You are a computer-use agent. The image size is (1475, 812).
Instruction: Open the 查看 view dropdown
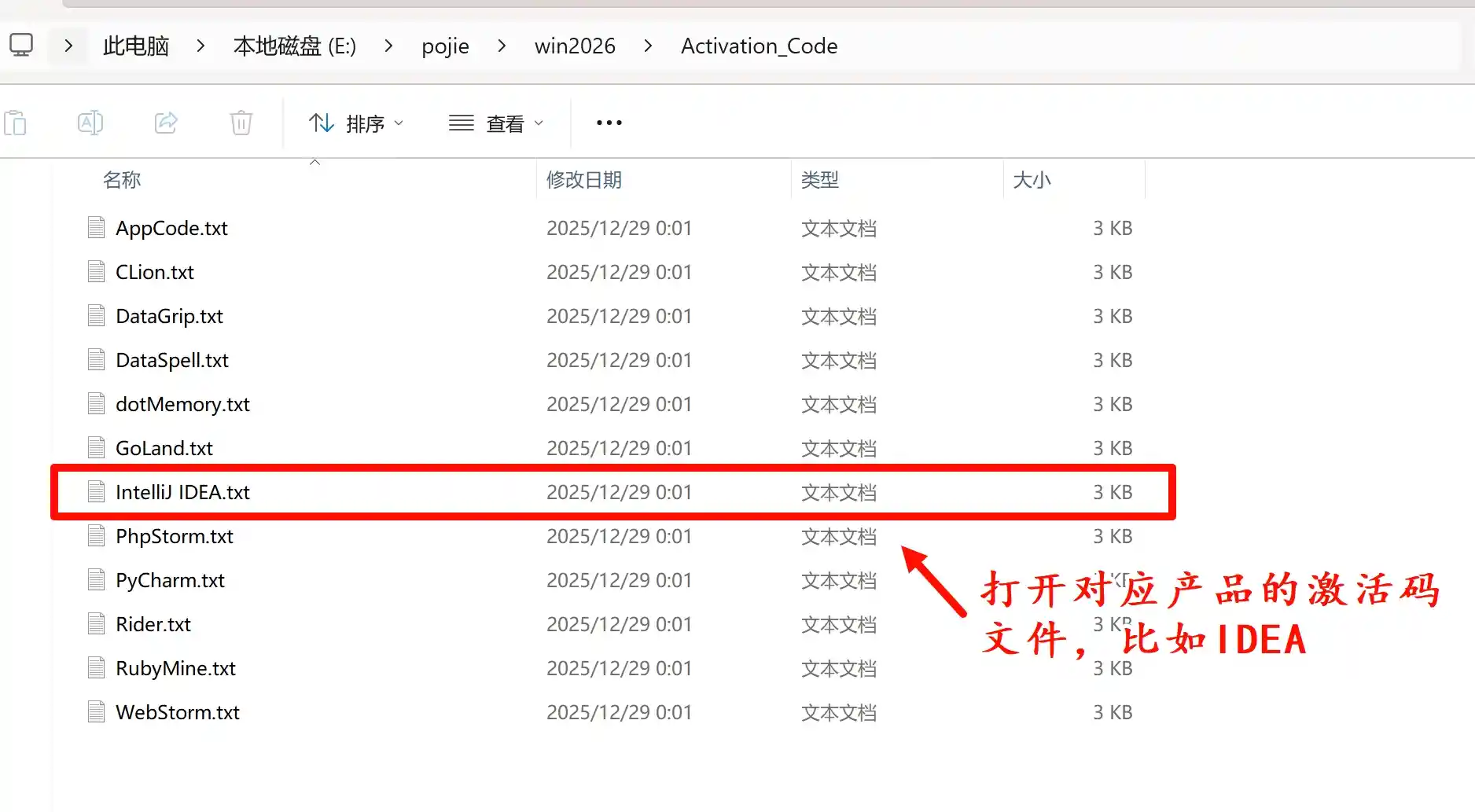point(496,123)
